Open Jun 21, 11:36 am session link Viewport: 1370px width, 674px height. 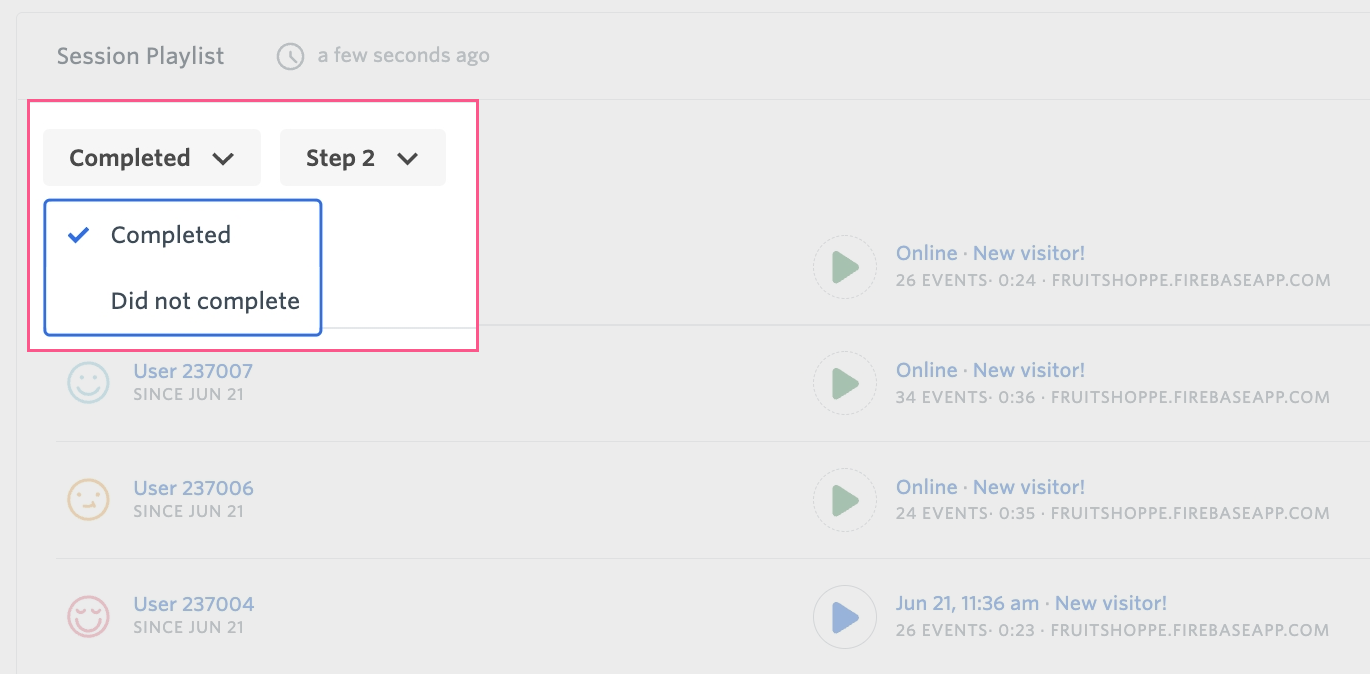[x=1031, y=604]
